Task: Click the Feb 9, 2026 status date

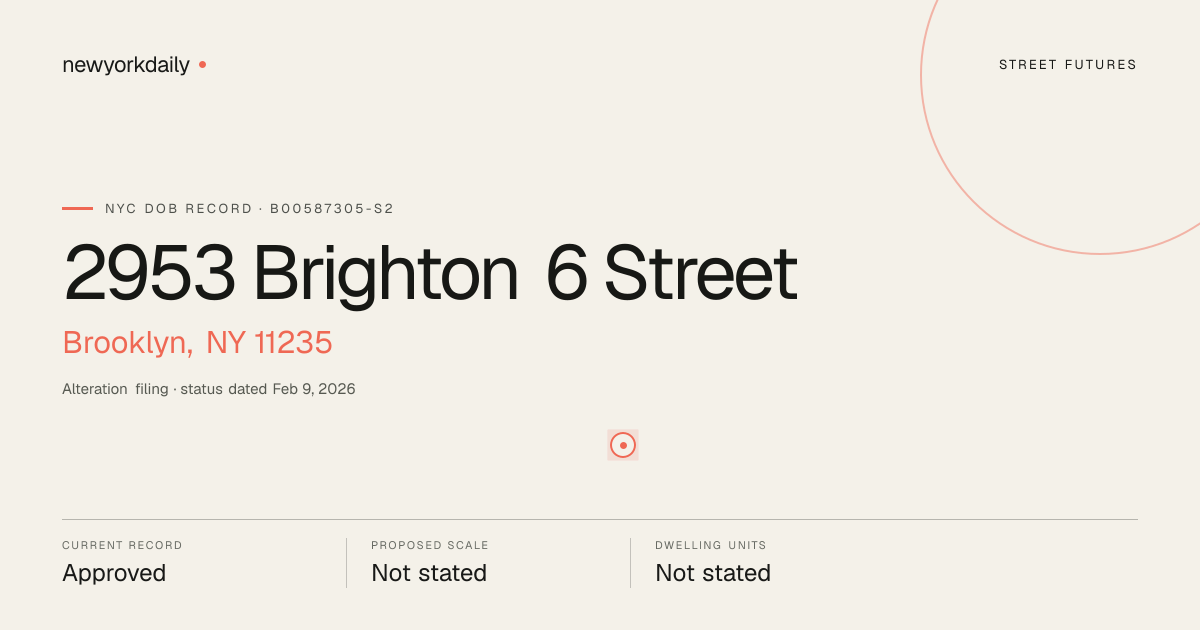Action: [314, 389]
